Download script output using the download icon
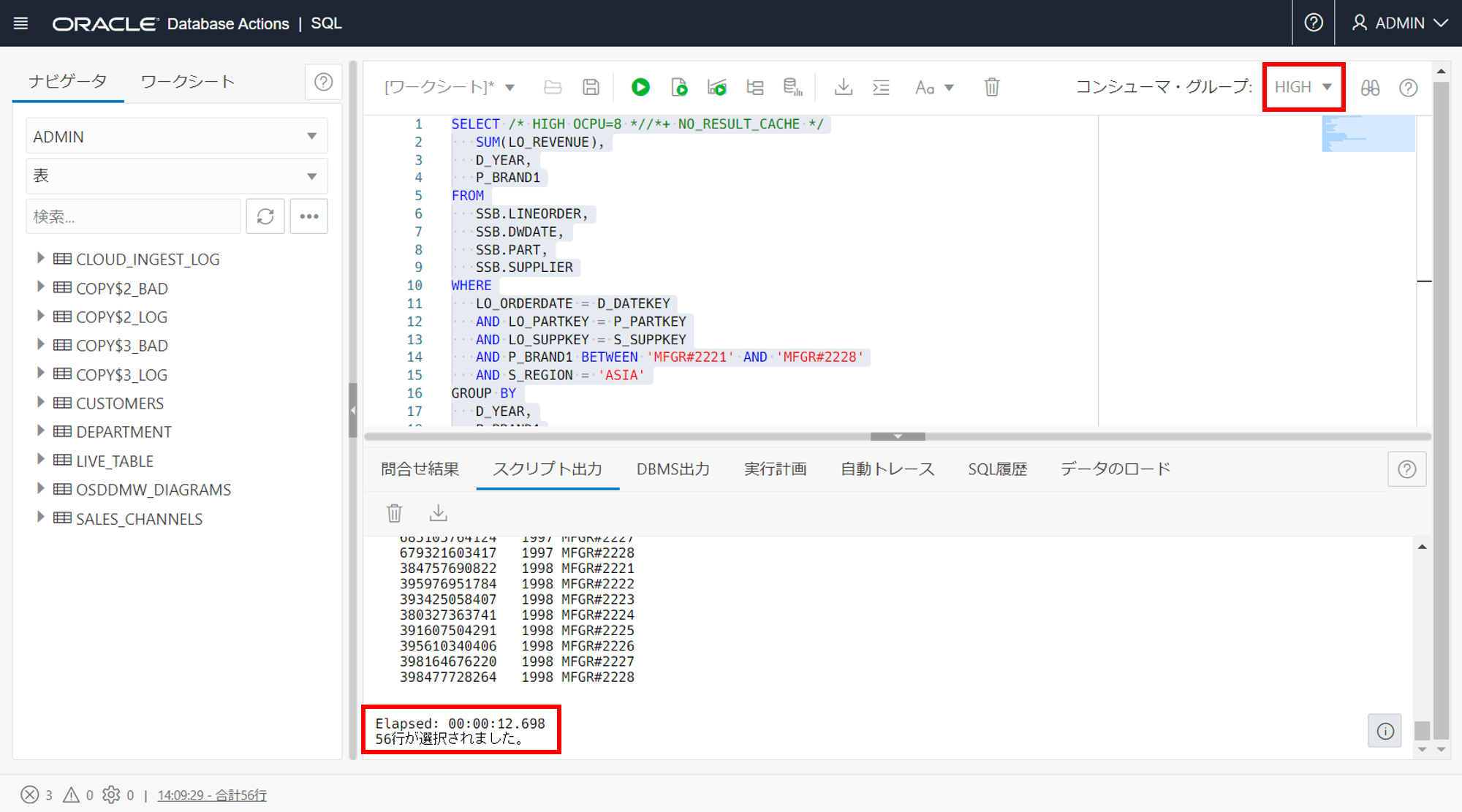Image resolution: width=1462 pixels, height=812 pixels. pos(438,513)
